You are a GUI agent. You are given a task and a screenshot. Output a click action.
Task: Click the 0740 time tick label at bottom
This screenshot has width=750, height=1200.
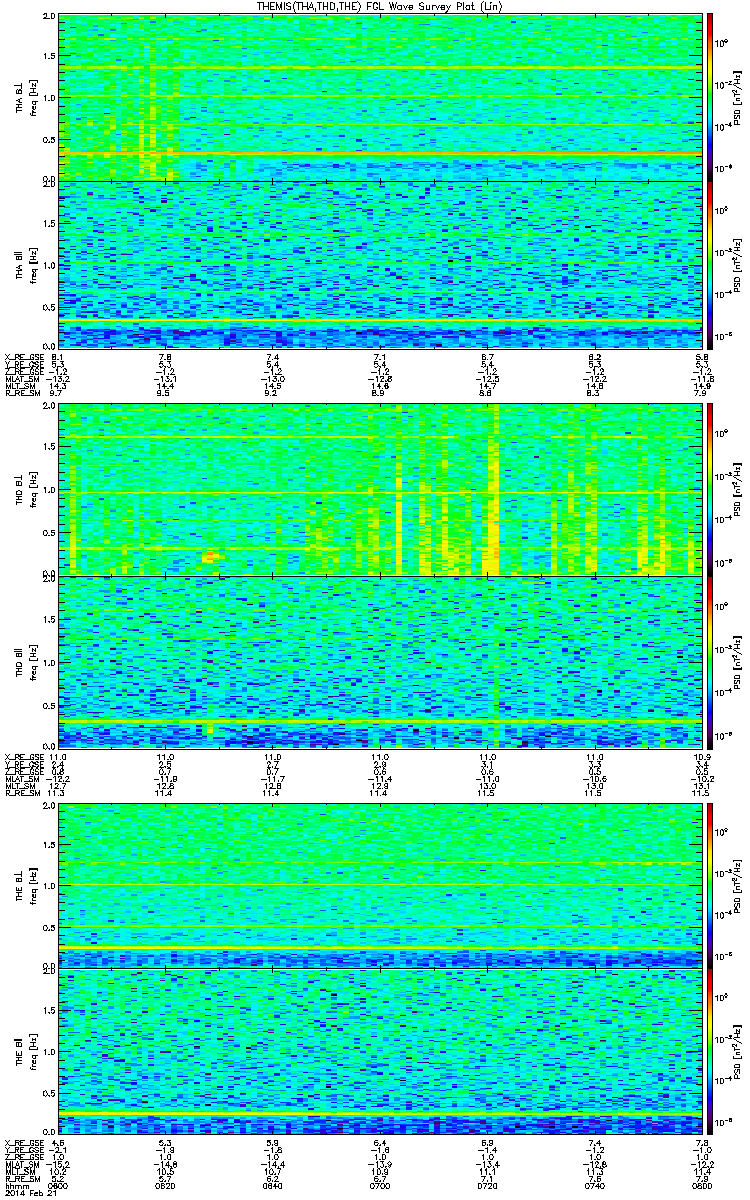point(594,1186)
